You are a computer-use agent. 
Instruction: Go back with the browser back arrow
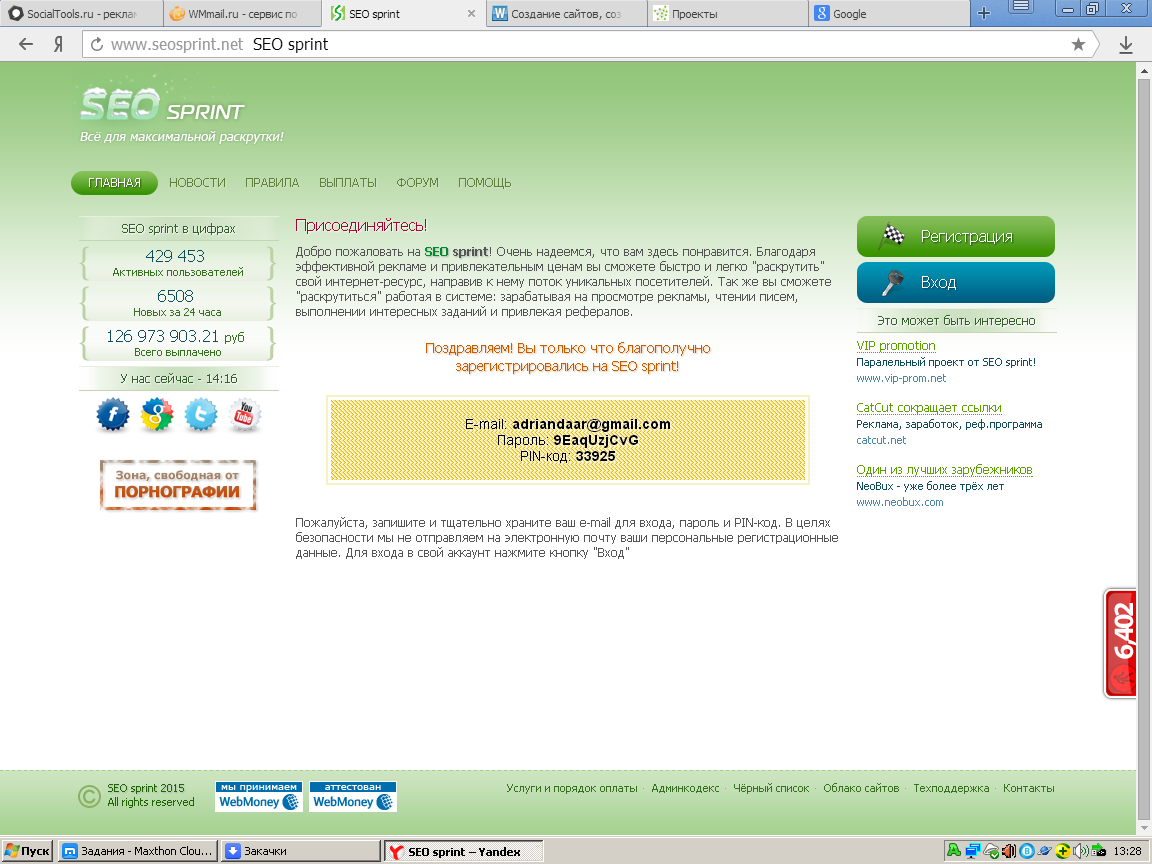pyautogui.click(x=26, y=44)
